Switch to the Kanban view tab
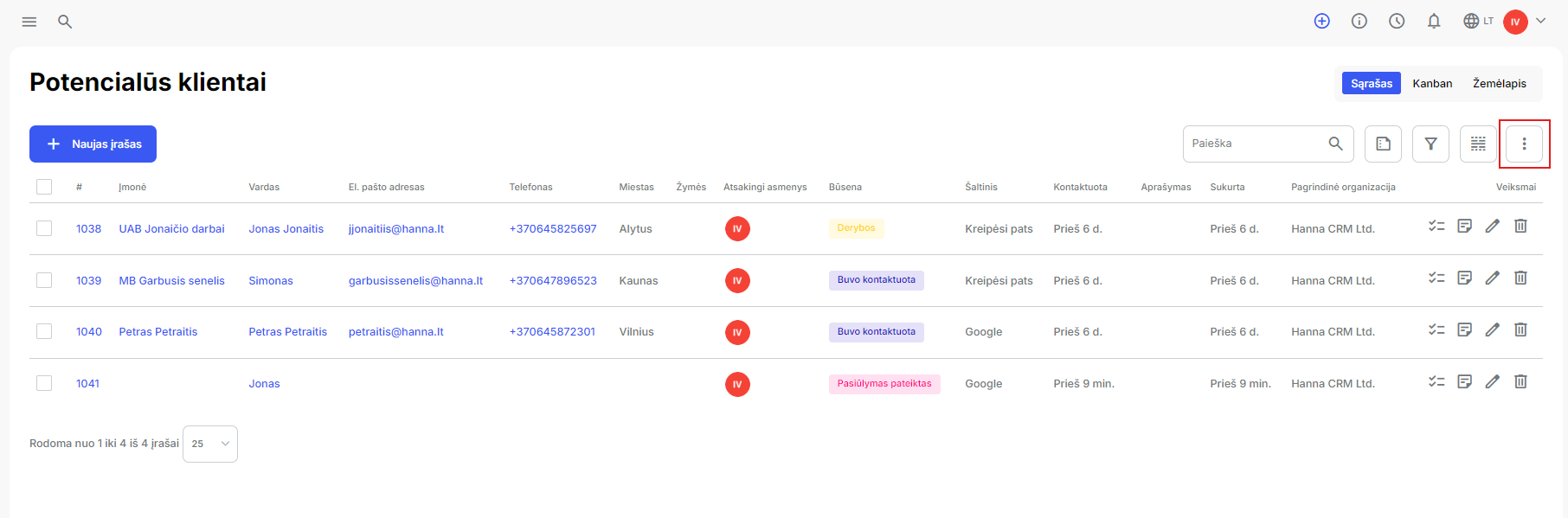This screenshot has height=518, width=1568. click(1432, 84)
